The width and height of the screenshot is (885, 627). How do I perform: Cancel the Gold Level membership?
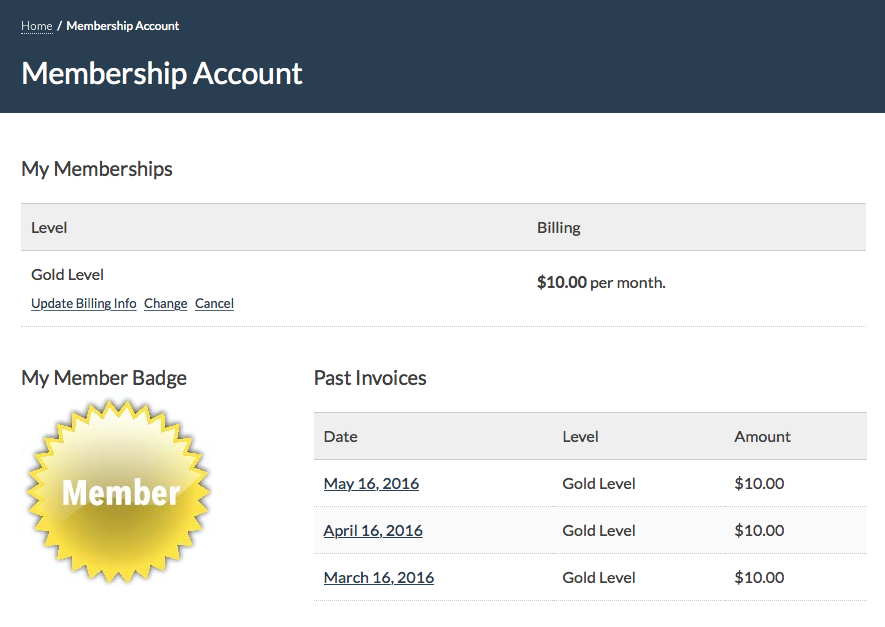tap(214, 303)
